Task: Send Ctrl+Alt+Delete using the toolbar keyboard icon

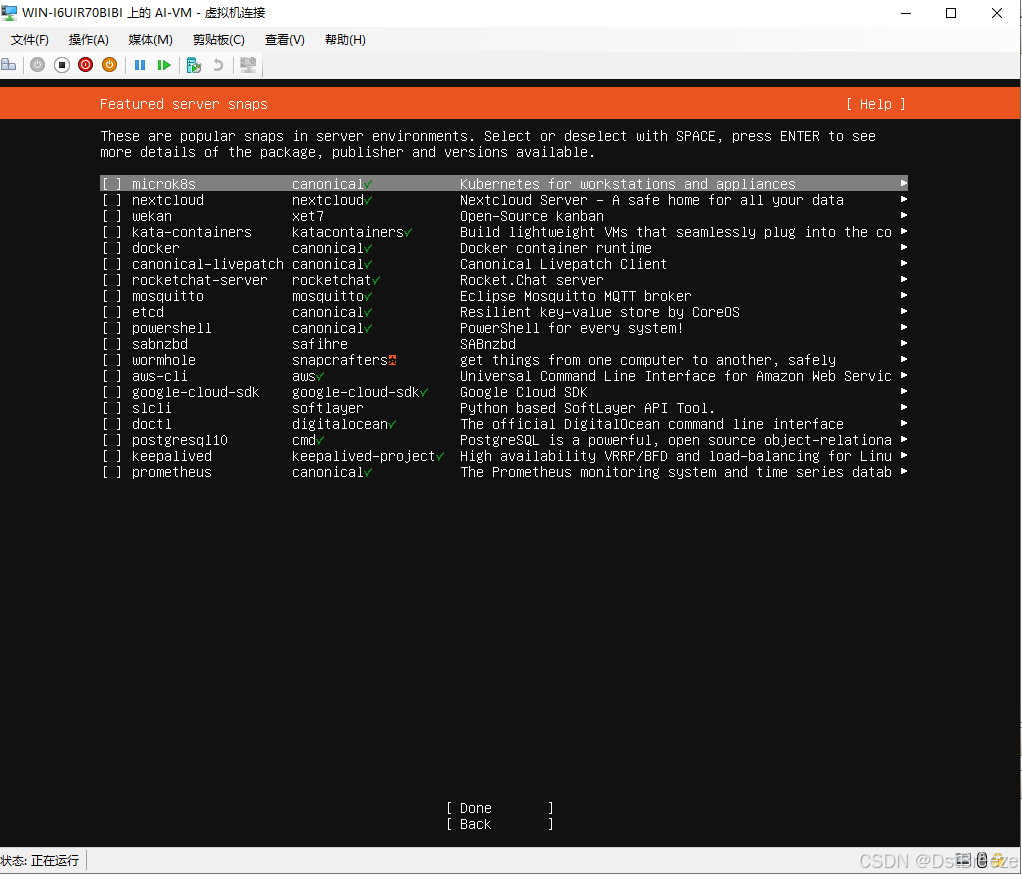Action: 9,65
